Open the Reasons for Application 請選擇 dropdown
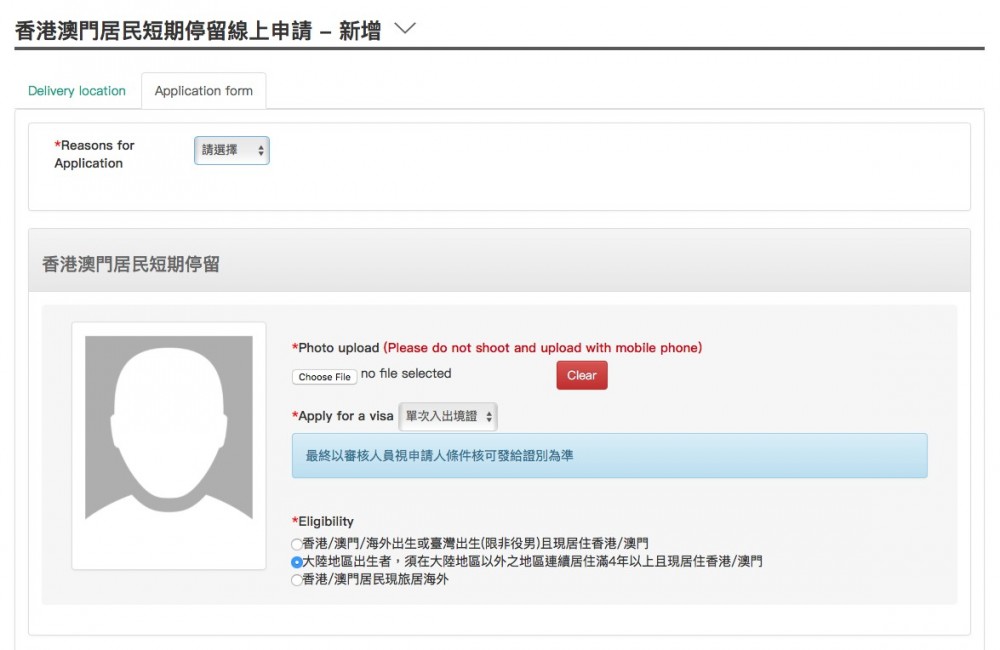The image size is (1000, 650). [232, 150]
